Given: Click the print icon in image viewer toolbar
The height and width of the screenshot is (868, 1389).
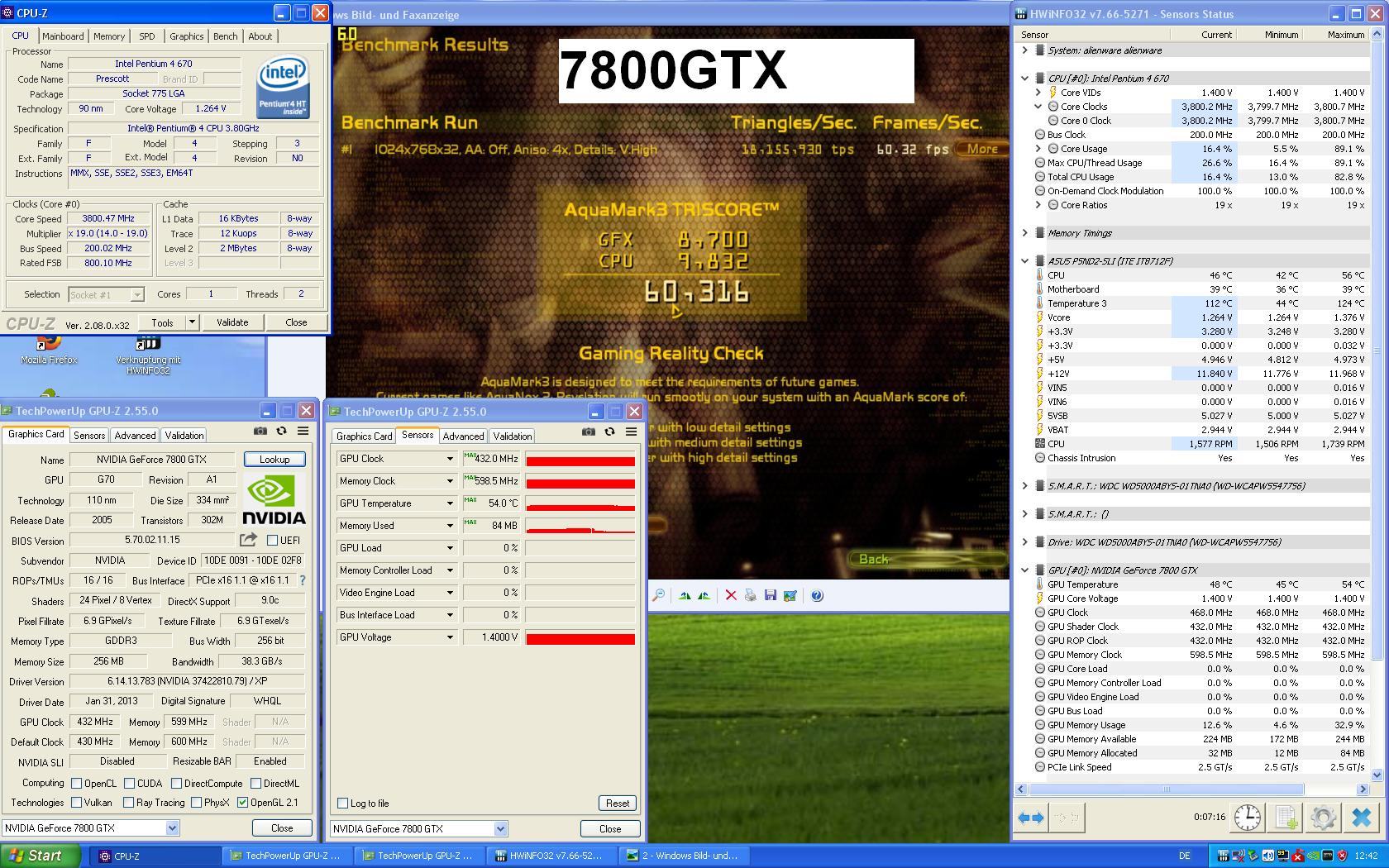Looking at the screenshot, I should [751, 595].
